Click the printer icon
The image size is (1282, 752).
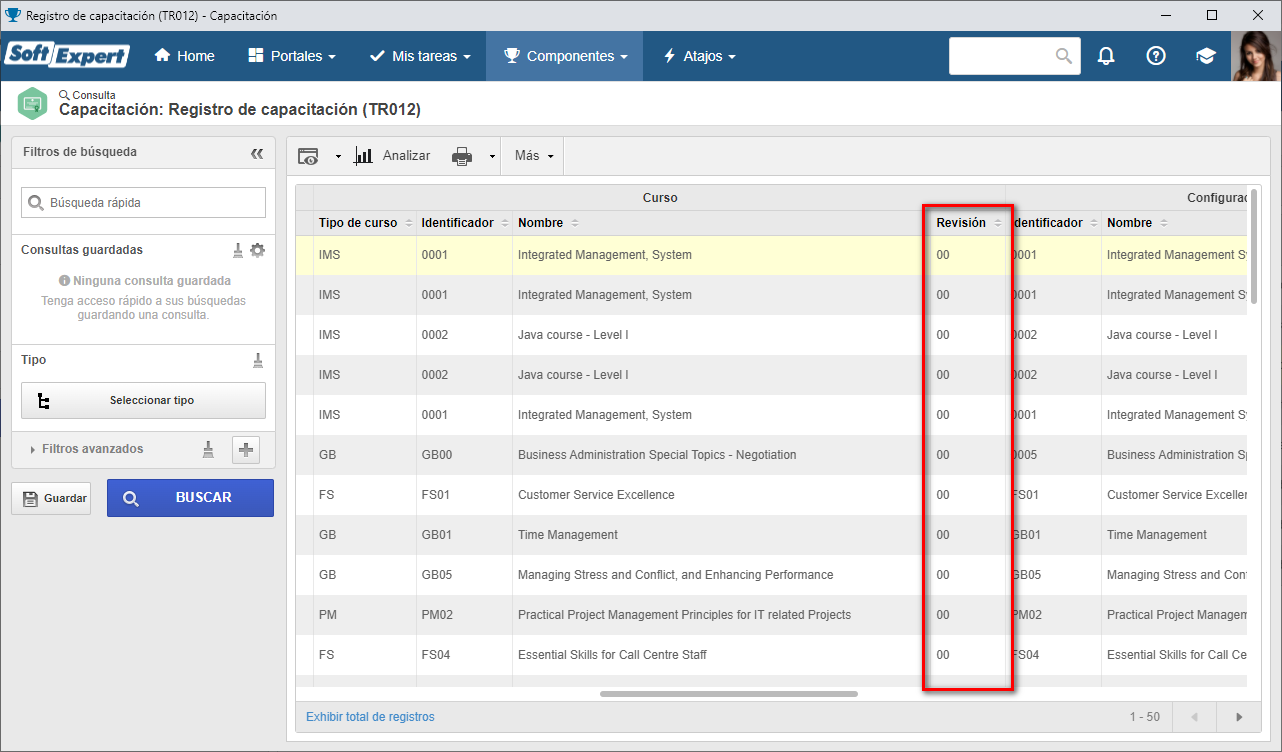[x=461, y=156]
